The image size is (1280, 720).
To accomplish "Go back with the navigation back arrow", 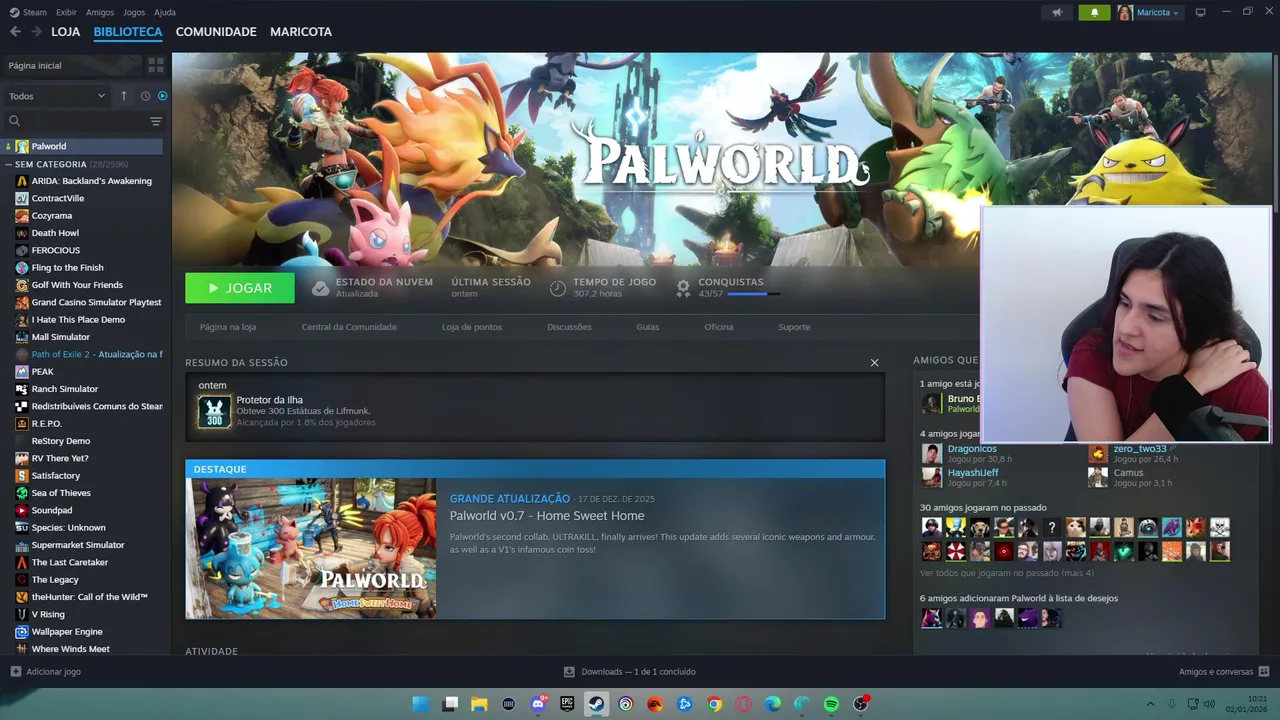I will [x=15, y=32].
